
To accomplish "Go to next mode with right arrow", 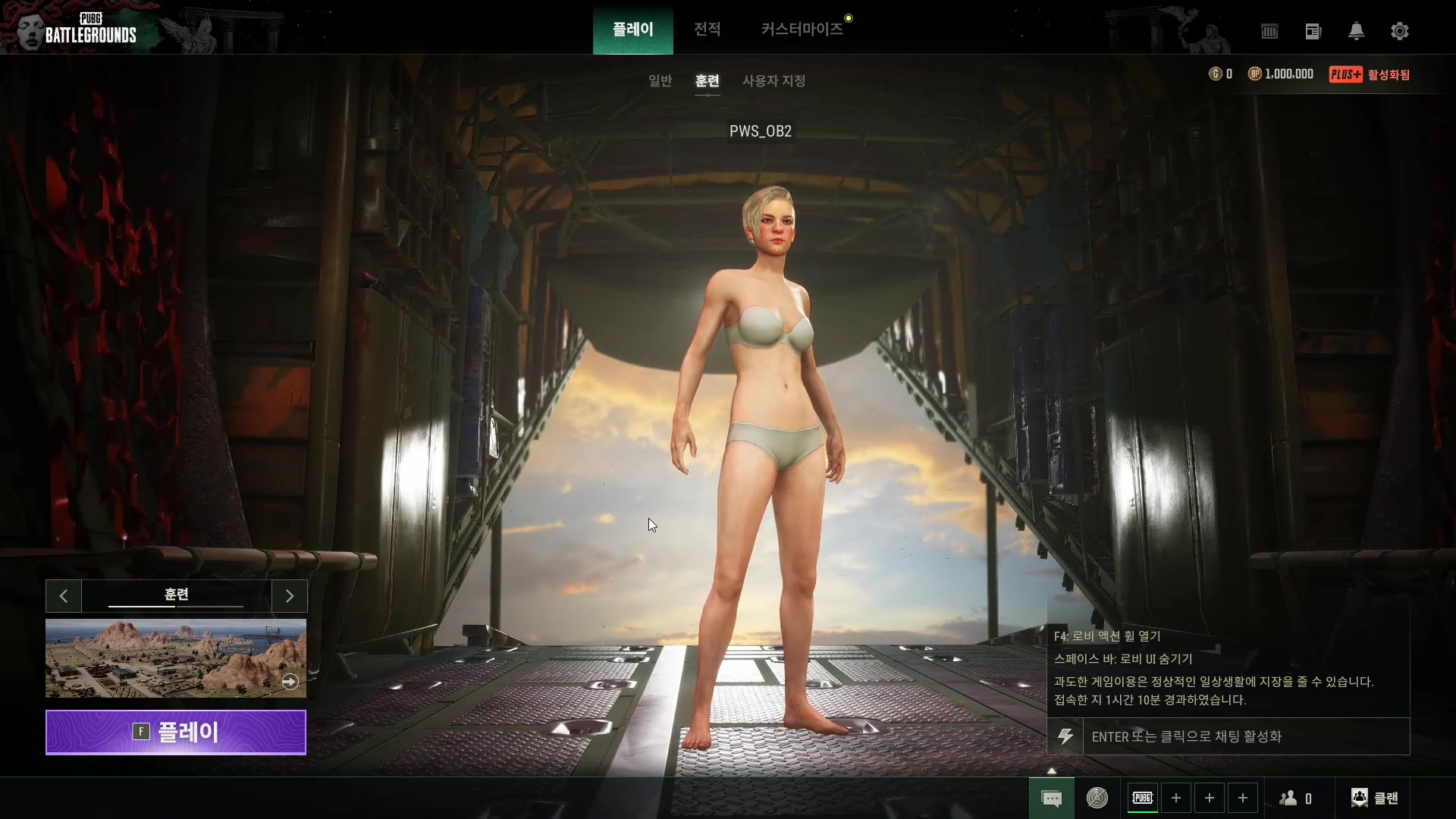I will coord(289,596).
